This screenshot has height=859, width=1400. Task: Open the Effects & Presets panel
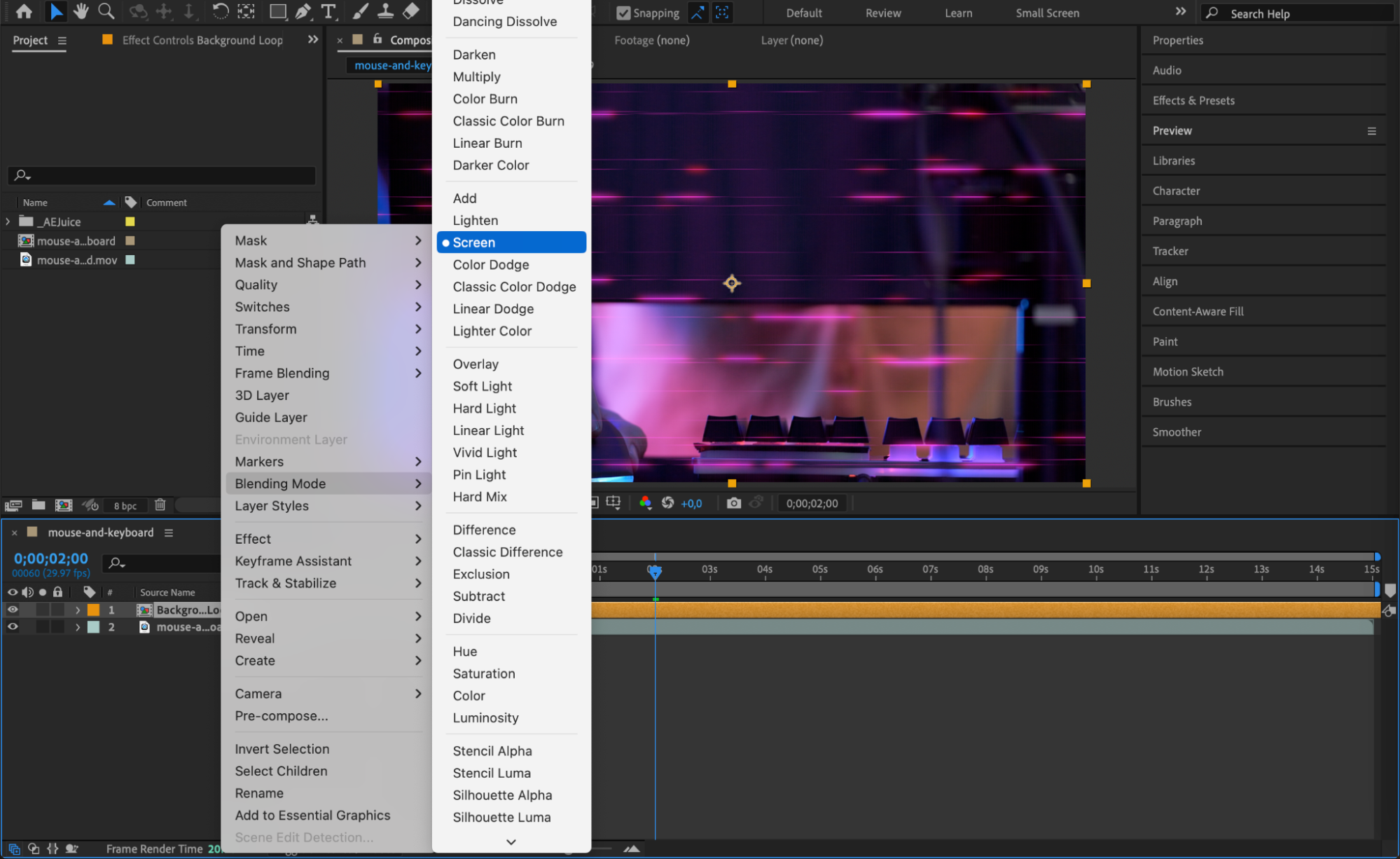coord(1193,100)
